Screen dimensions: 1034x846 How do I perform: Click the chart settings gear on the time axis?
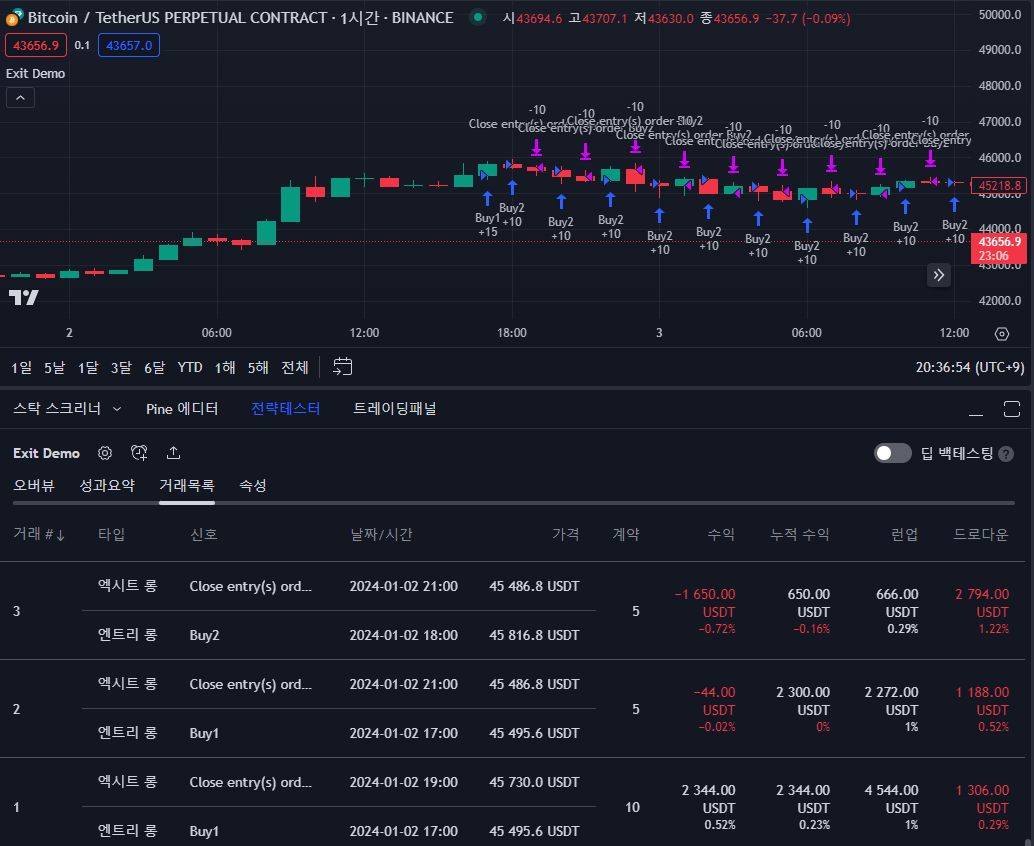click(x=1002, y=334)
